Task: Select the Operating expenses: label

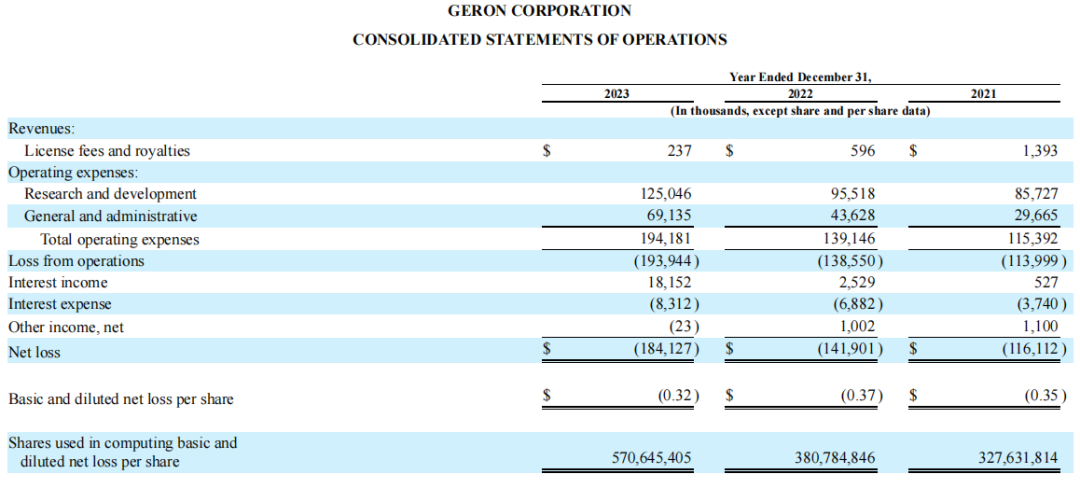Action: click(x=73, y=173)
